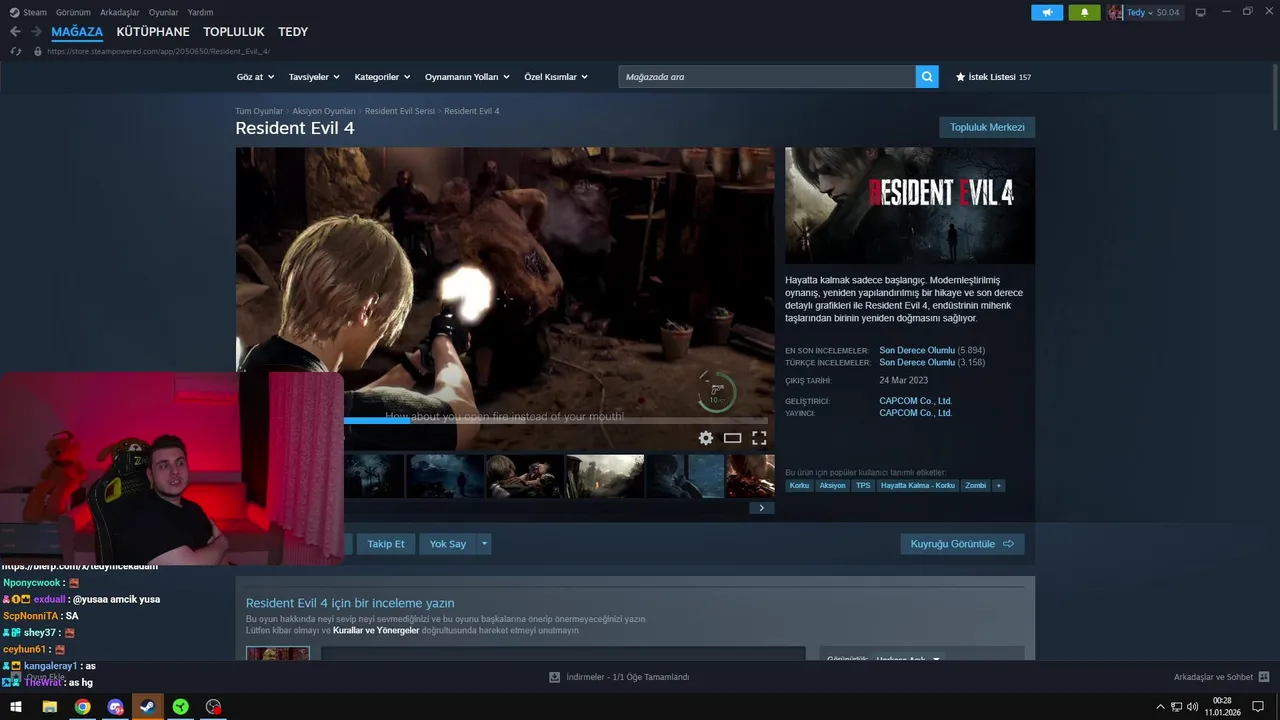
Task: Click the Tedy profile avatar picture
Action: 1115,13
